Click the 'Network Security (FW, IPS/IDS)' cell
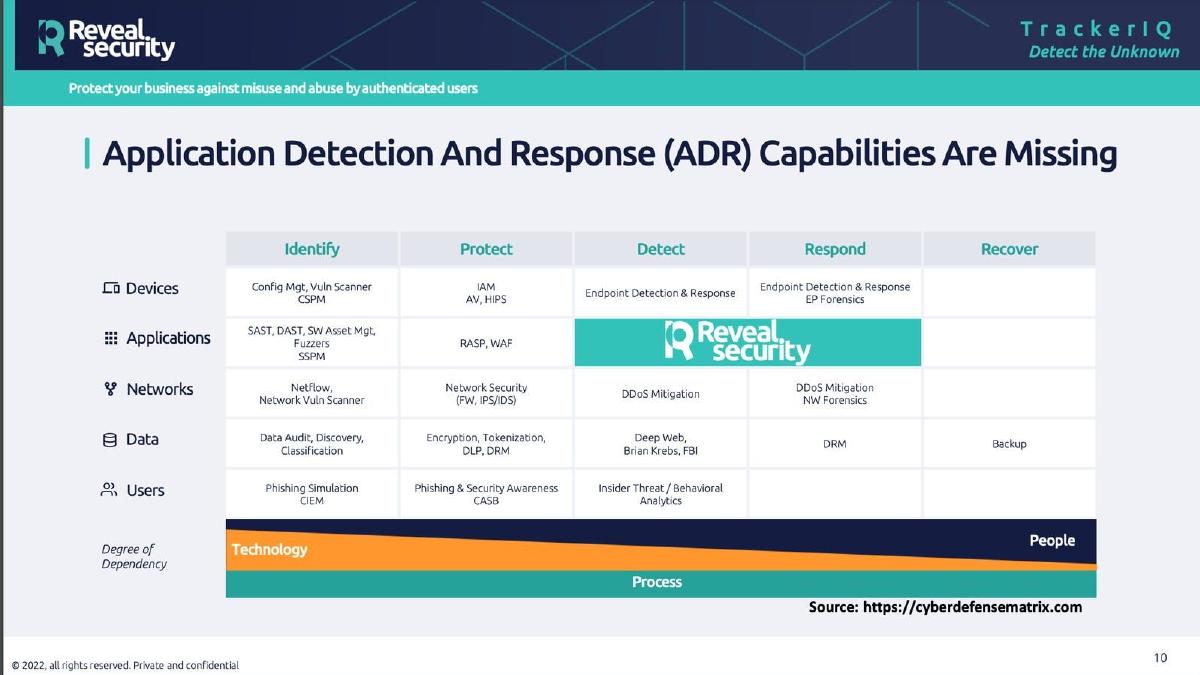The height and width of the screenshot is (675, 1200). [x=486, y=393]
